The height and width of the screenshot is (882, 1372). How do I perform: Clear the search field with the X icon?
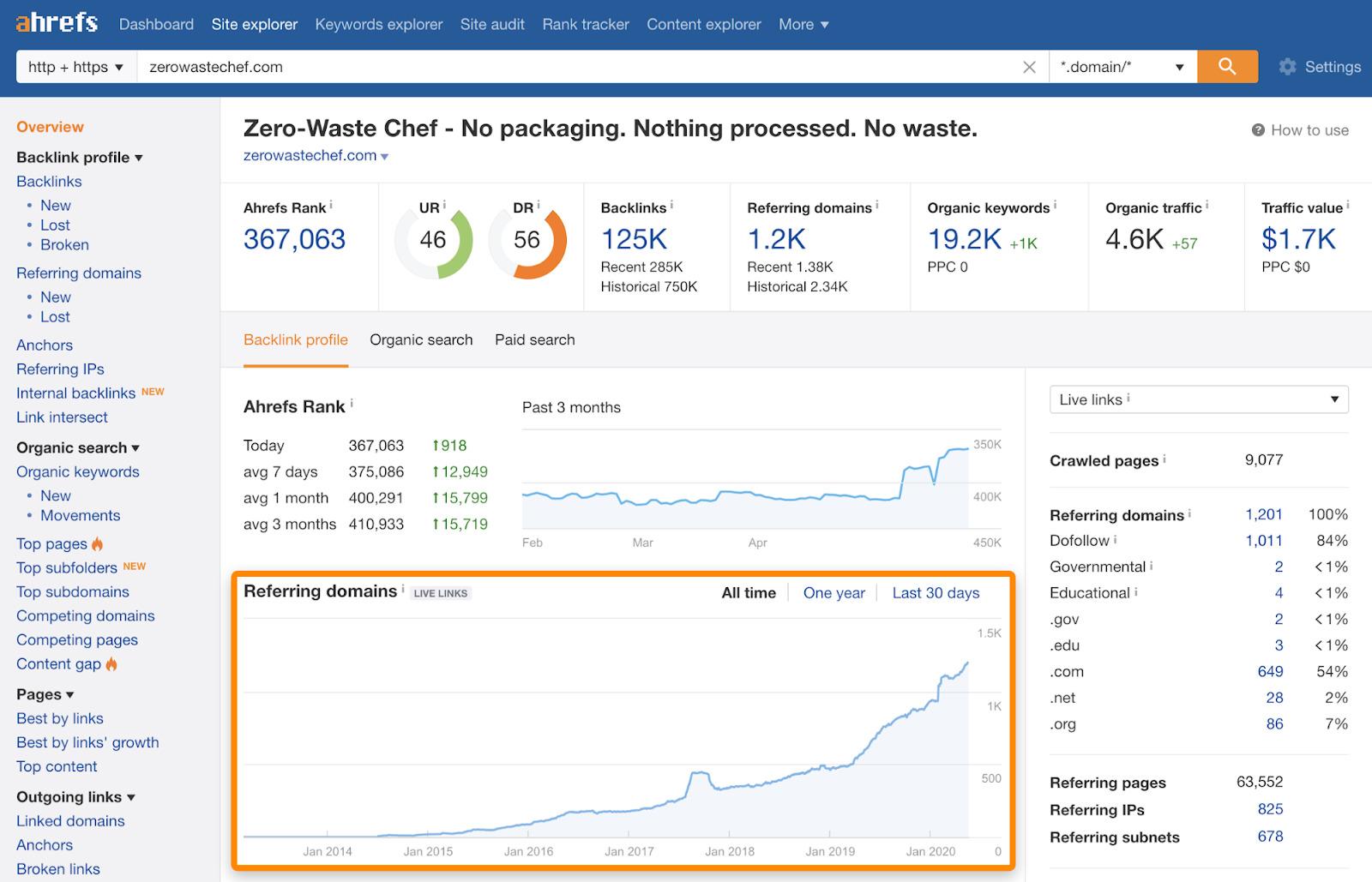coord(1029,66)
